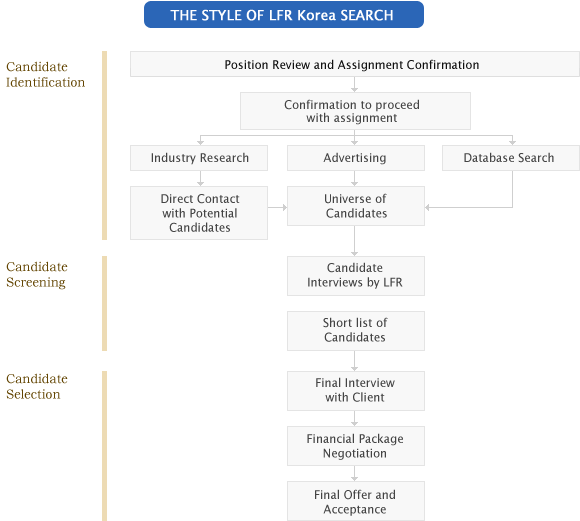
Task: Click the Candidate Screening stage label
Action: pyautogui.click(x=37, y=274)
